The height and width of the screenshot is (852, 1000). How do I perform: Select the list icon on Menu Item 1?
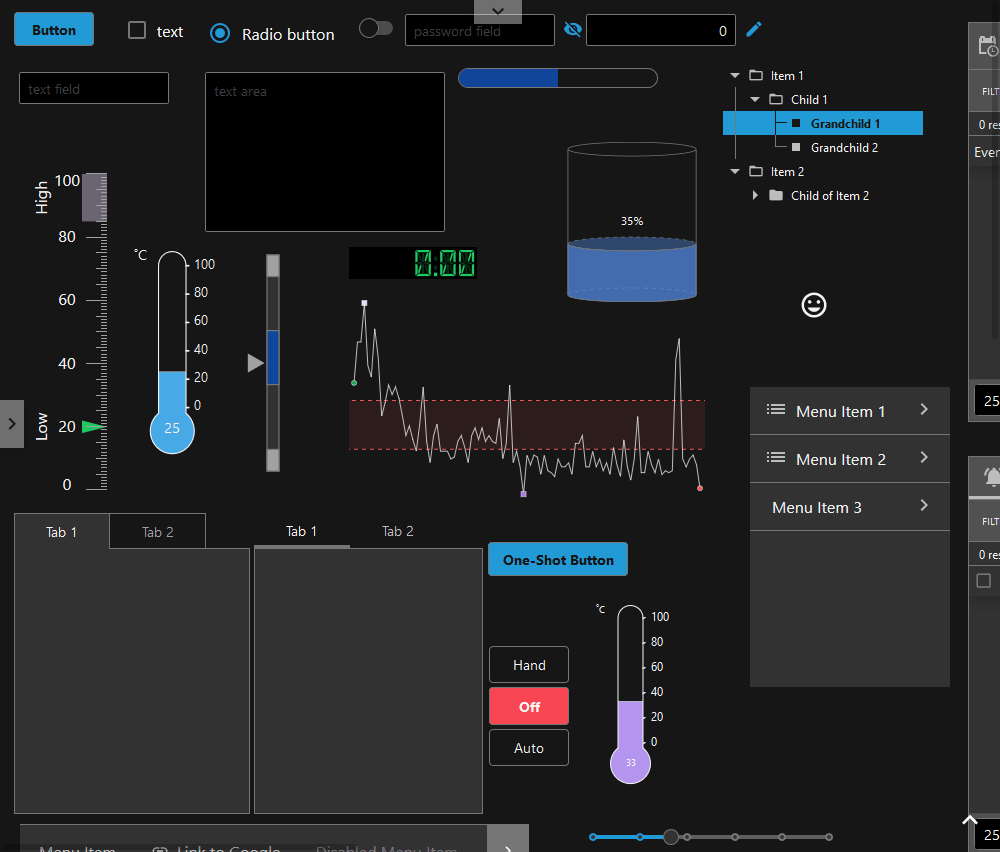775,410
